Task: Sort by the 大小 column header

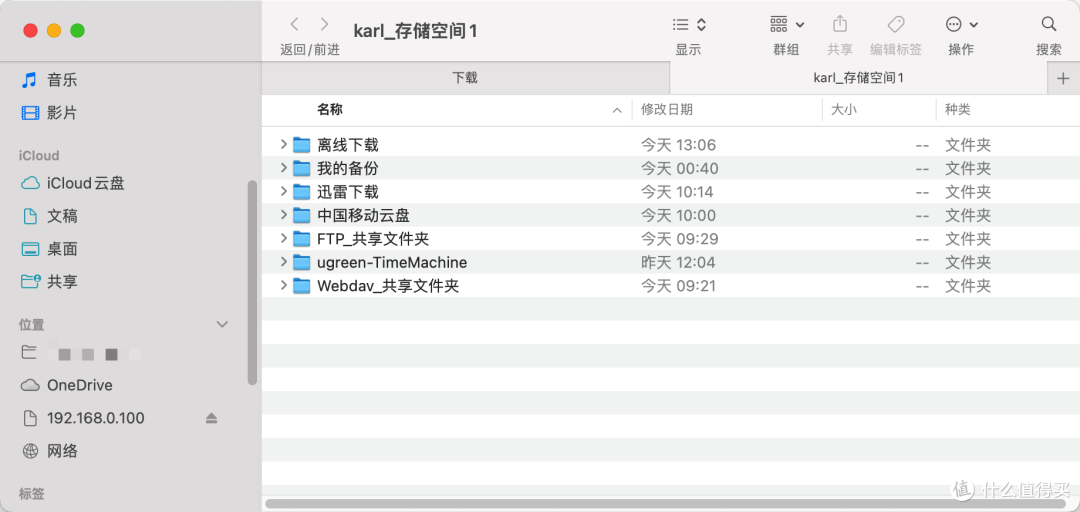Action: point(844,110)
